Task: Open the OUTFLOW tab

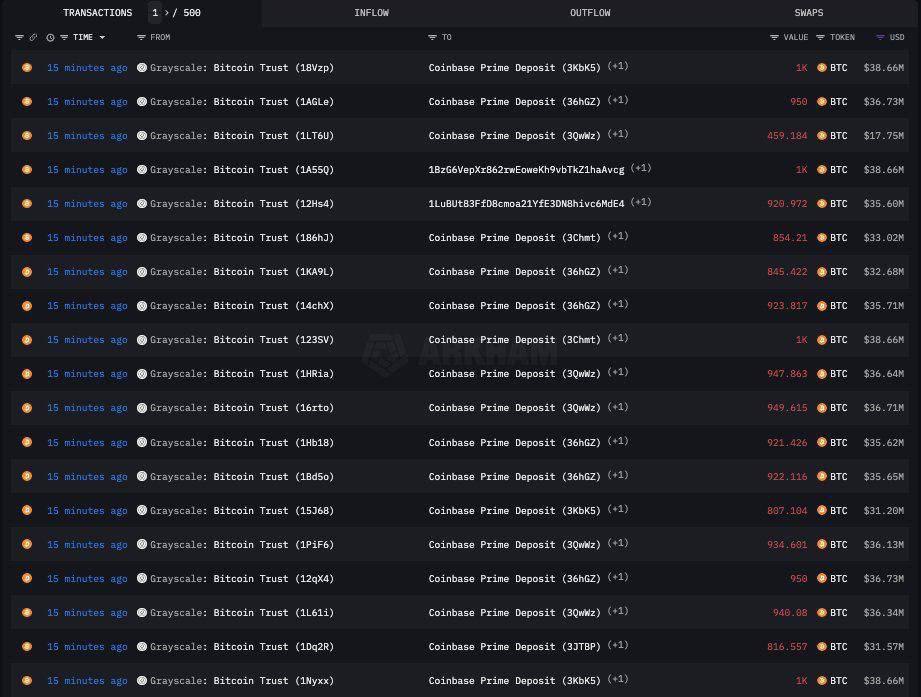Action: 589,12
